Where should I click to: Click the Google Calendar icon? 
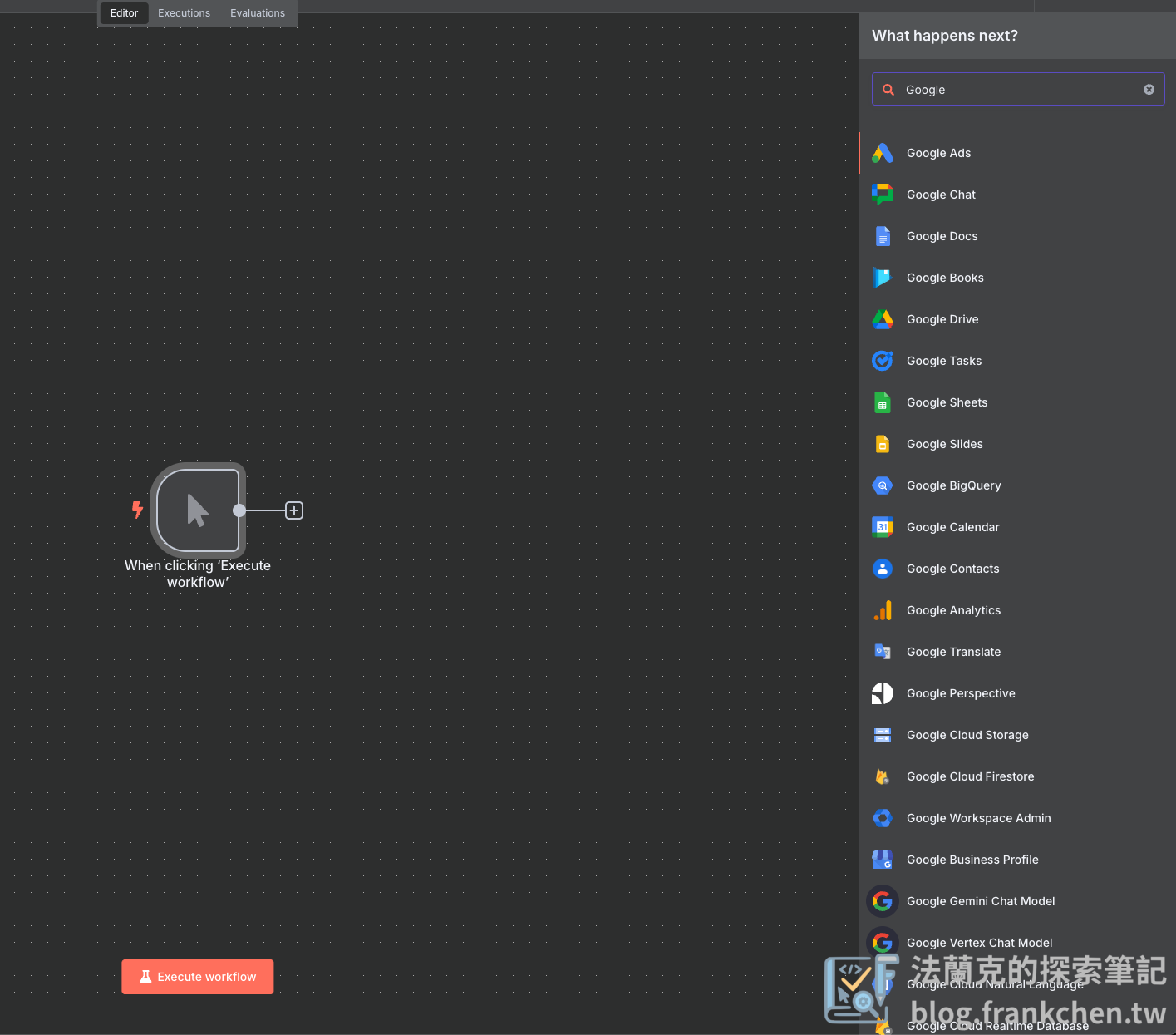point(883,527)
